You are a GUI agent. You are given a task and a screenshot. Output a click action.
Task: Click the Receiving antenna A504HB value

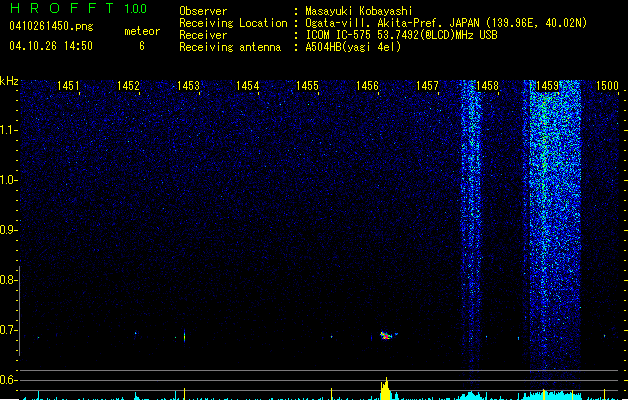pos(353,47)
